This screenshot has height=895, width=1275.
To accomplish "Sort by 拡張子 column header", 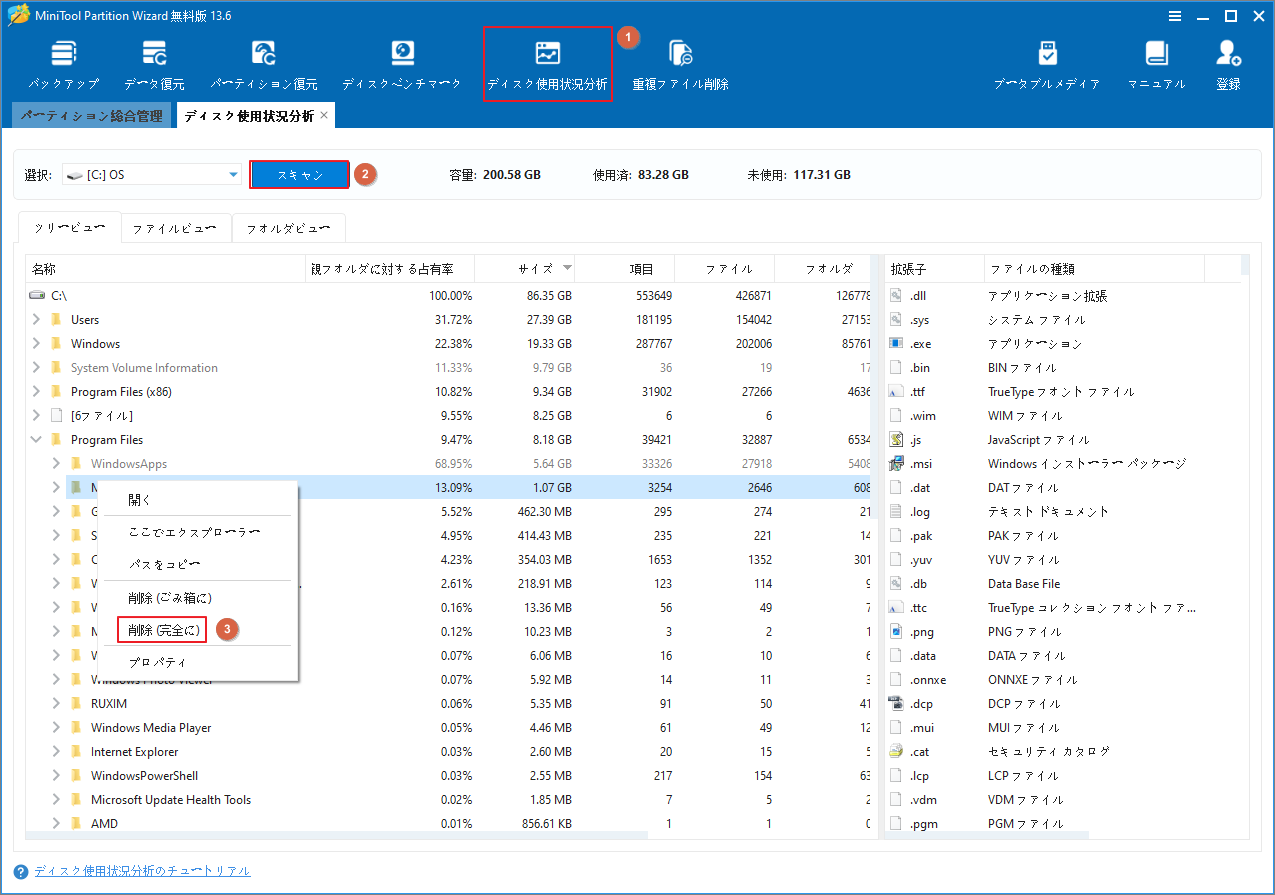I will pos(934,269).
